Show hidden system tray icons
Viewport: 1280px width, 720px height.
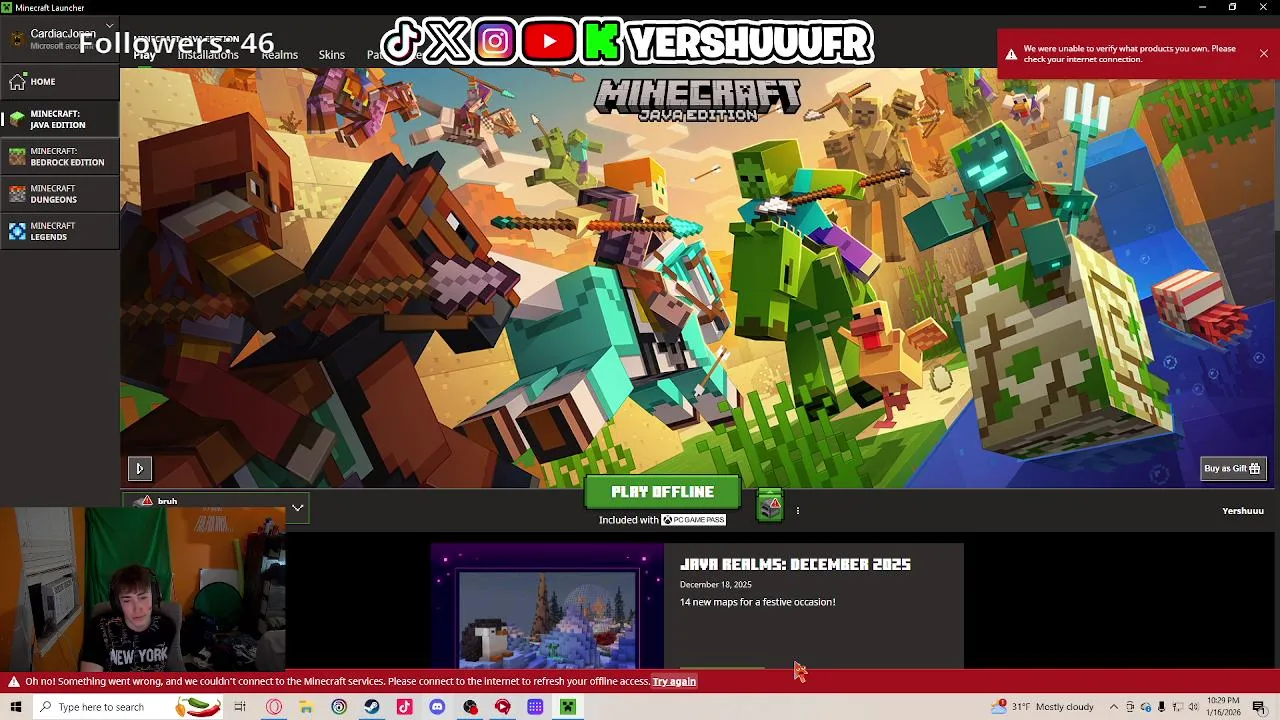(1113, 707)
